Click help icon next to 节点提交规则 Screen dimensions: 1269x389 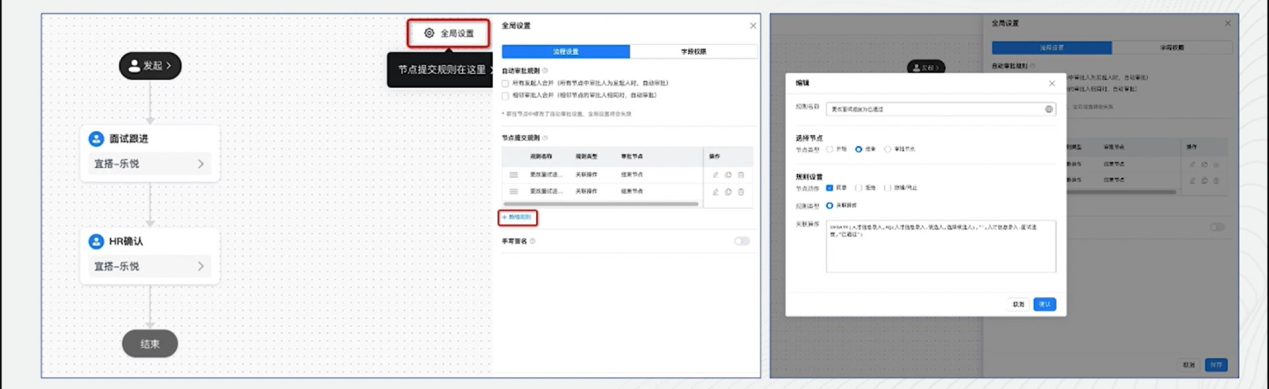coord(546,138)
